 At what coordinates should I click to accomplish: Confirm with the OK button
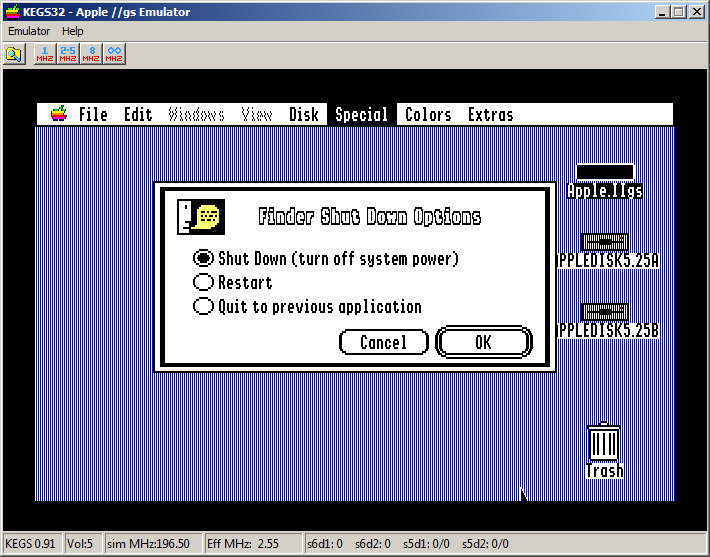coord(483,342)
